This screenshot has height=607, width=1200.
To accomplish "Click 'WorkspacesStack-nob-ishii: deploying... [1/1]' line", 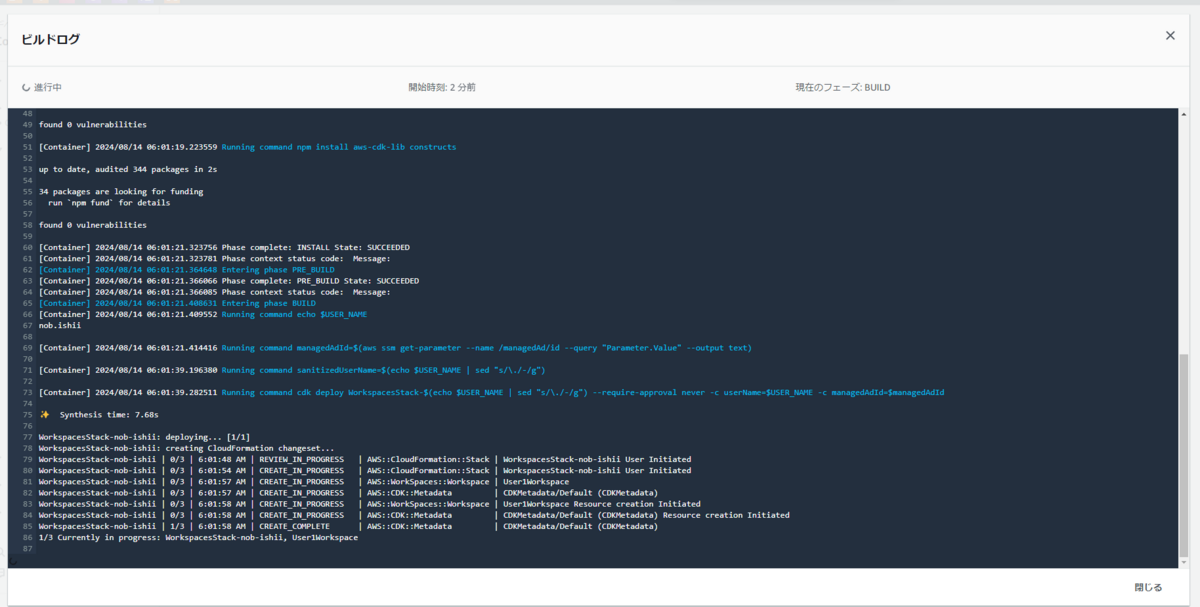I will click(x=144, y=437).
